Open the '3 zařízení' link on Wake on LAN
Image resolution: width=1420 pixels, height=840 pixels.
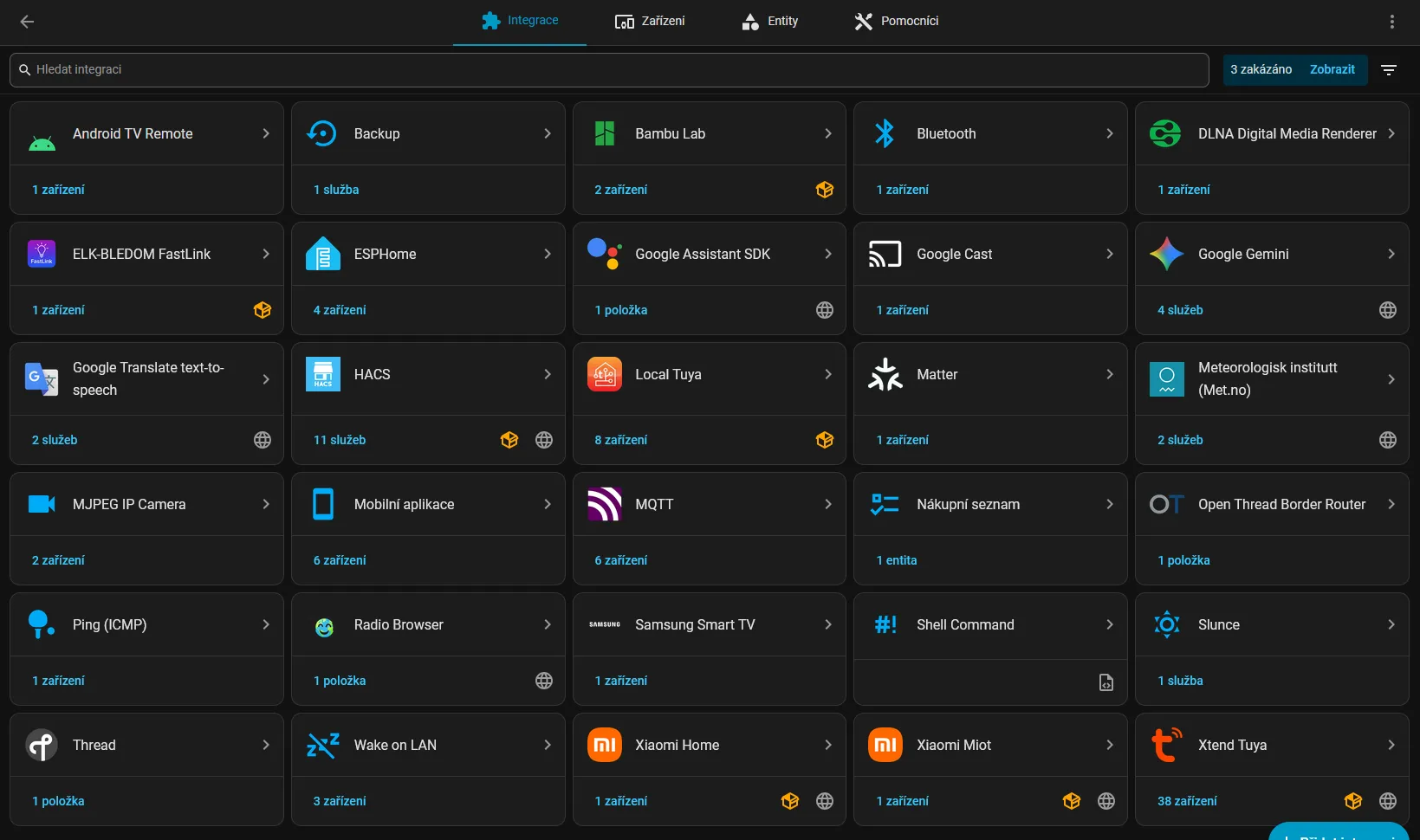pos(340,801)
